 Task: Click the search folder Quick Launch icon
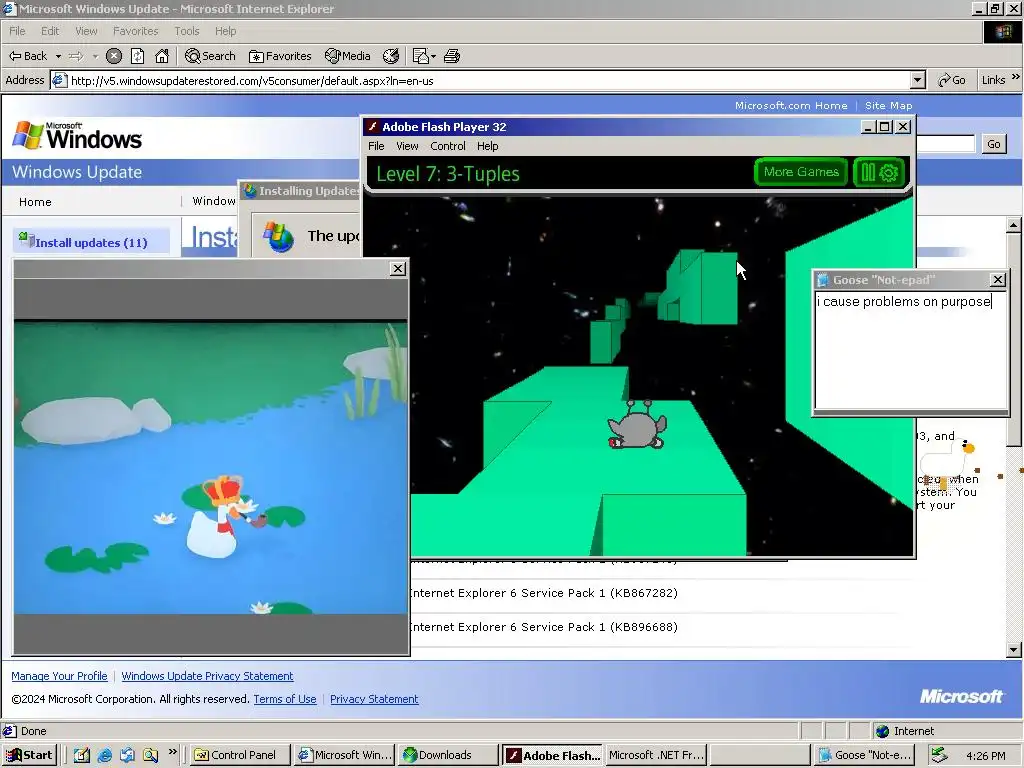click(x=151, y=755)
